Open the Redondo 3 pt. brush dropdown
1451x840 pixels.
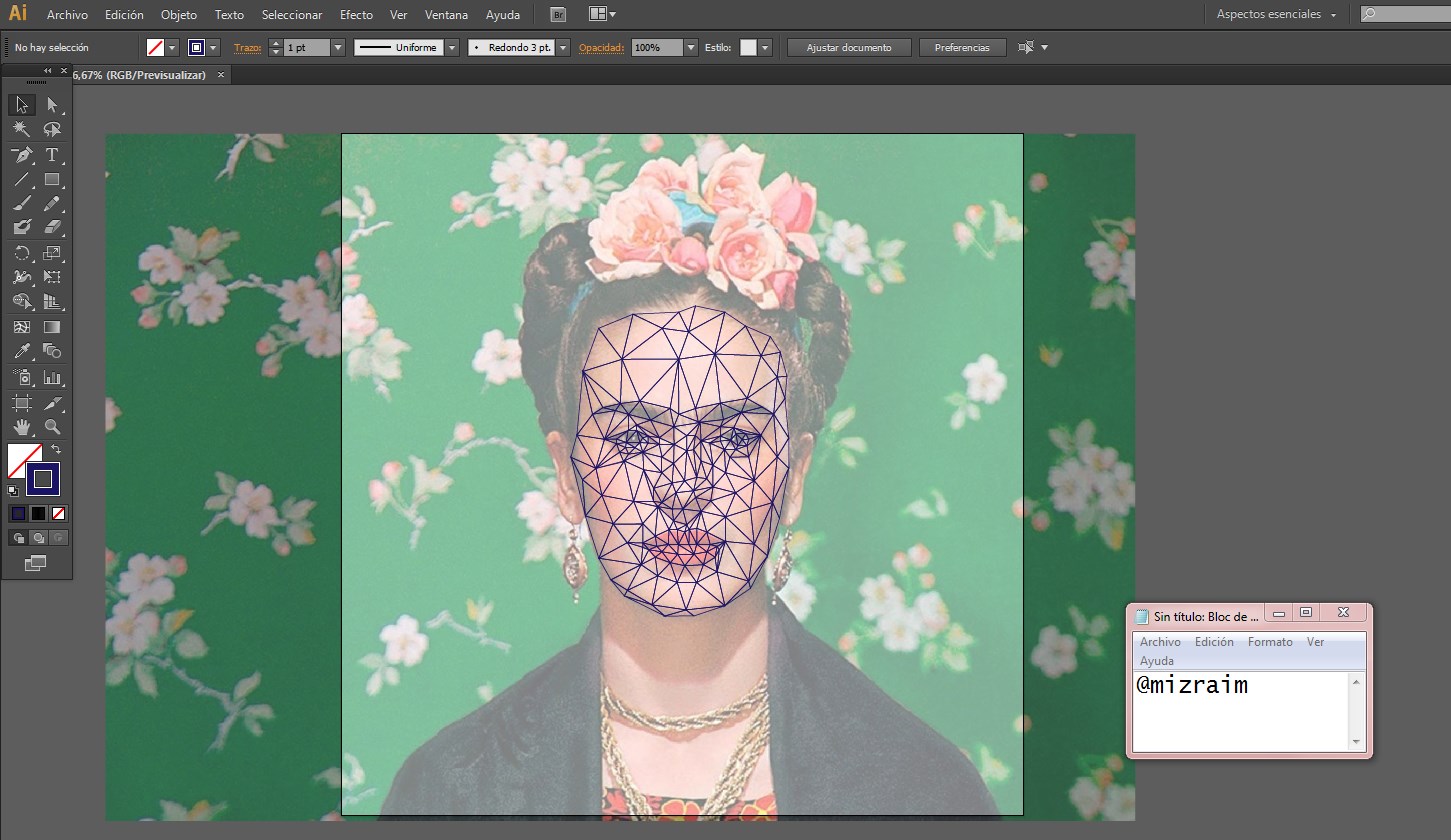[x=563, y=47]
